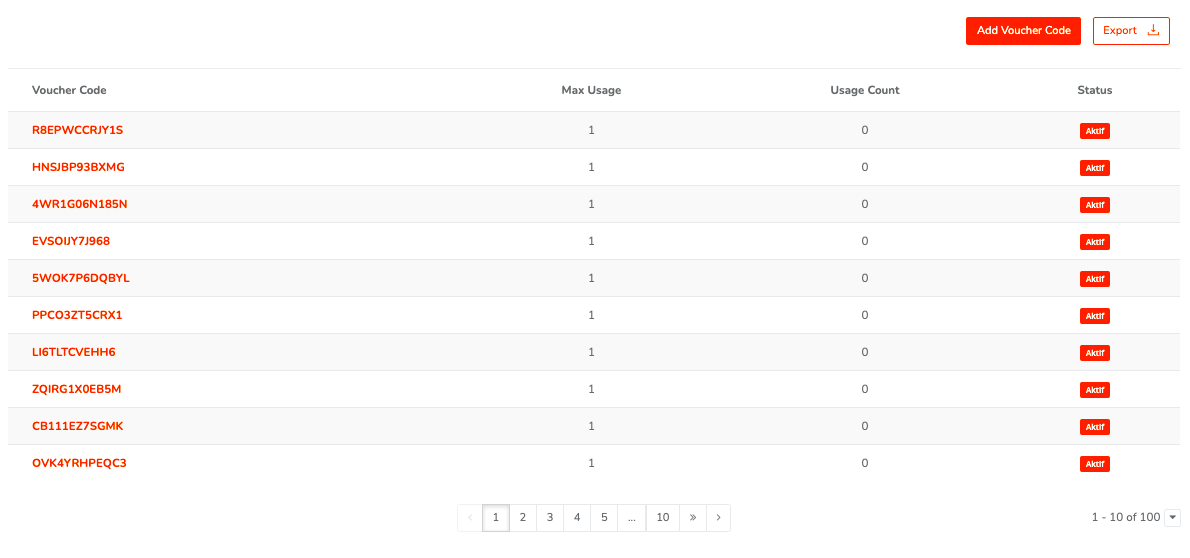This screenshot has width=1190, height=558.
Task: Jump to page 10 of vouchers
Action: click(x=663, y=518)
